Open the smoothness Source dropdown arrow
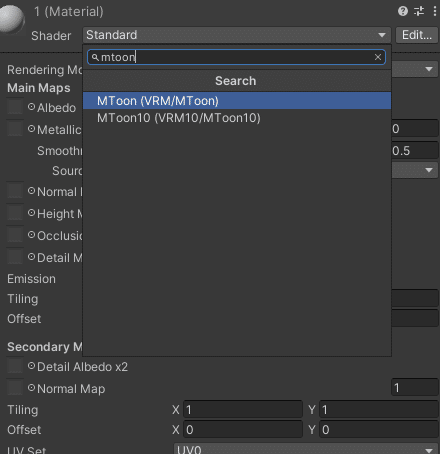 click(429, 170)
